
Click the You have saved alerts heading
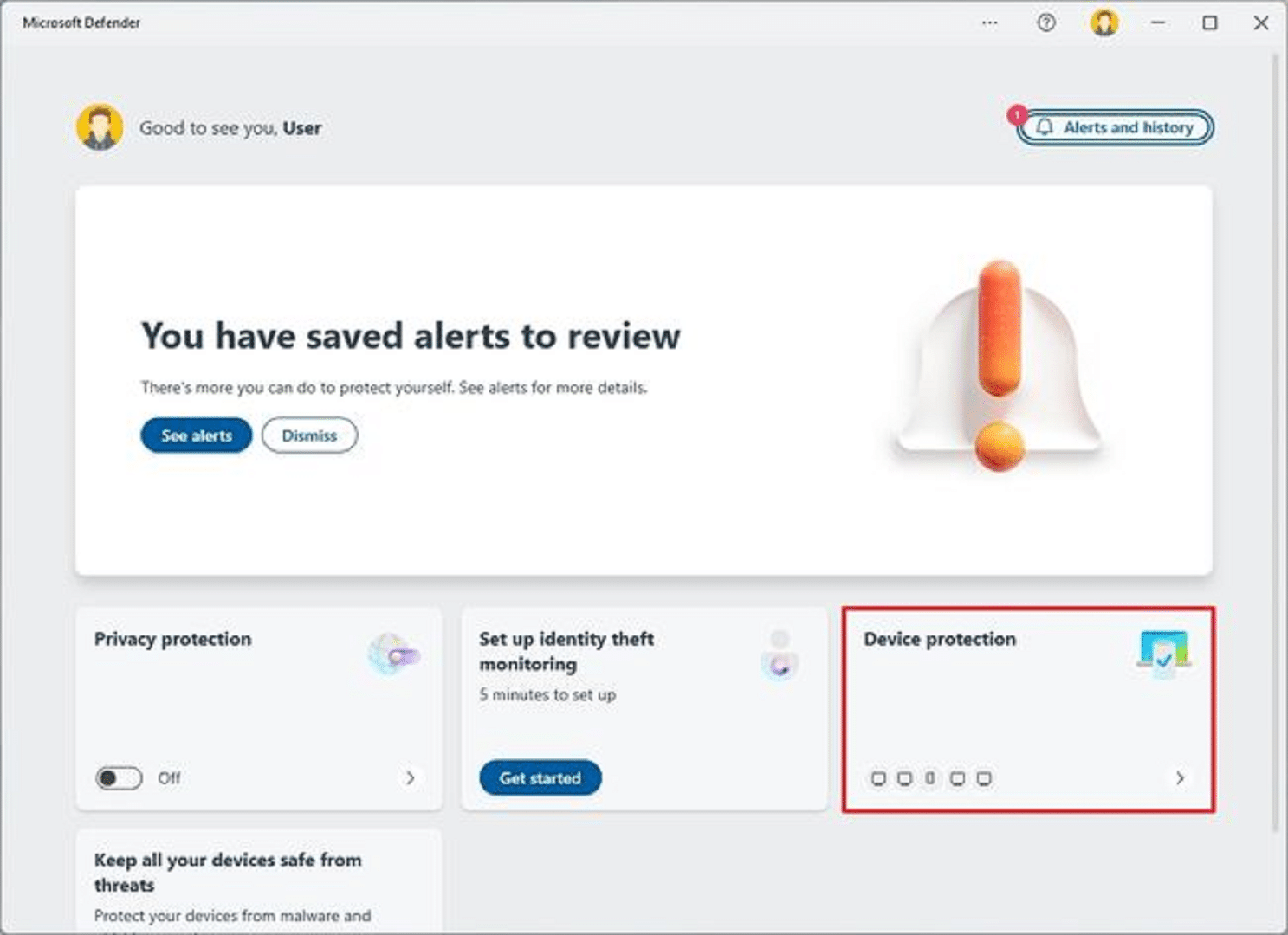pos(411,336)
